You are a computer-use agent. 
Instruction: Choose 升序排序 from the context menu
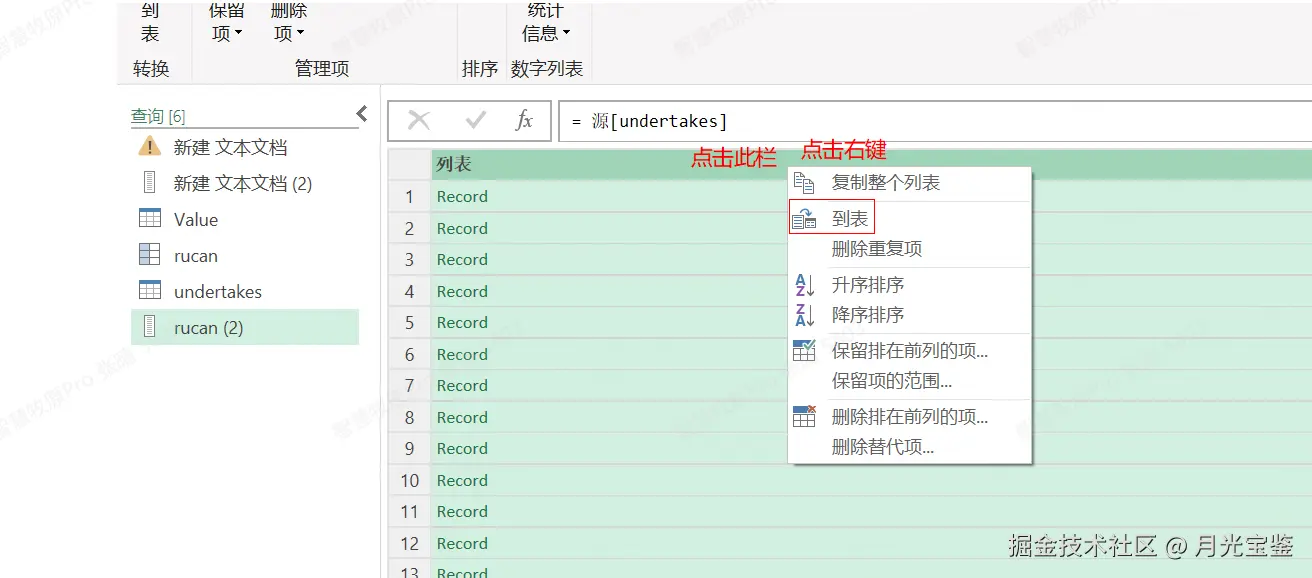(x=909, y=285)
